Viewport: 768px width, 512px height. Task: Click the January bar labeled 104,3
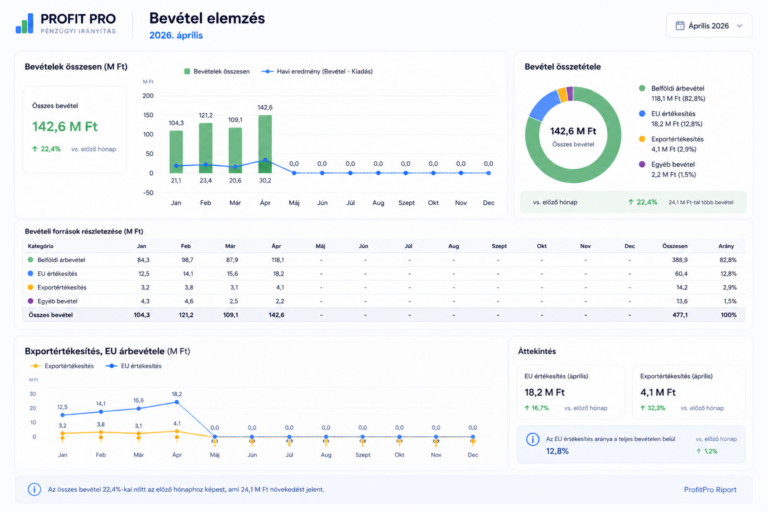tap(176, 152)
